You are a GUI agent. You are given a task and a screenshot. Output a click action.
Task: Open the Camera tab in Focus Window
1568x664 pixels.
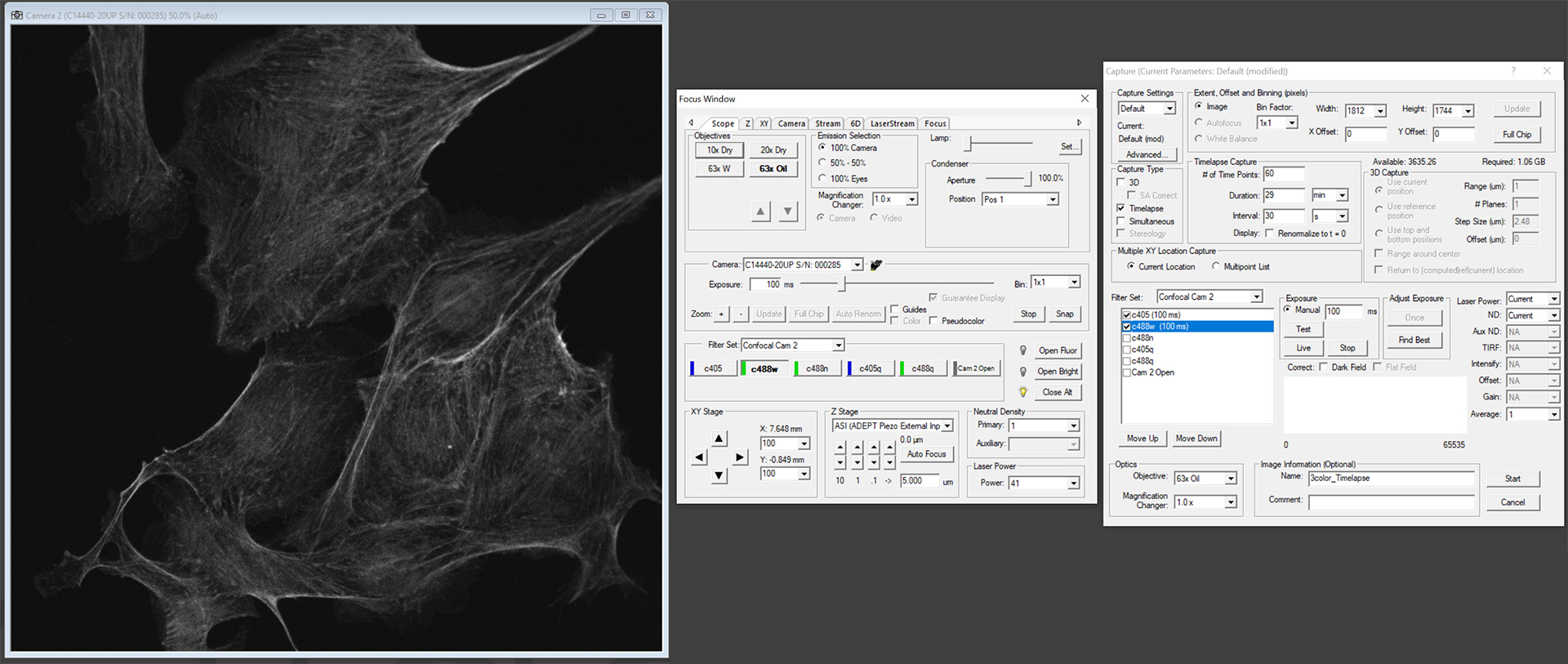791,123
